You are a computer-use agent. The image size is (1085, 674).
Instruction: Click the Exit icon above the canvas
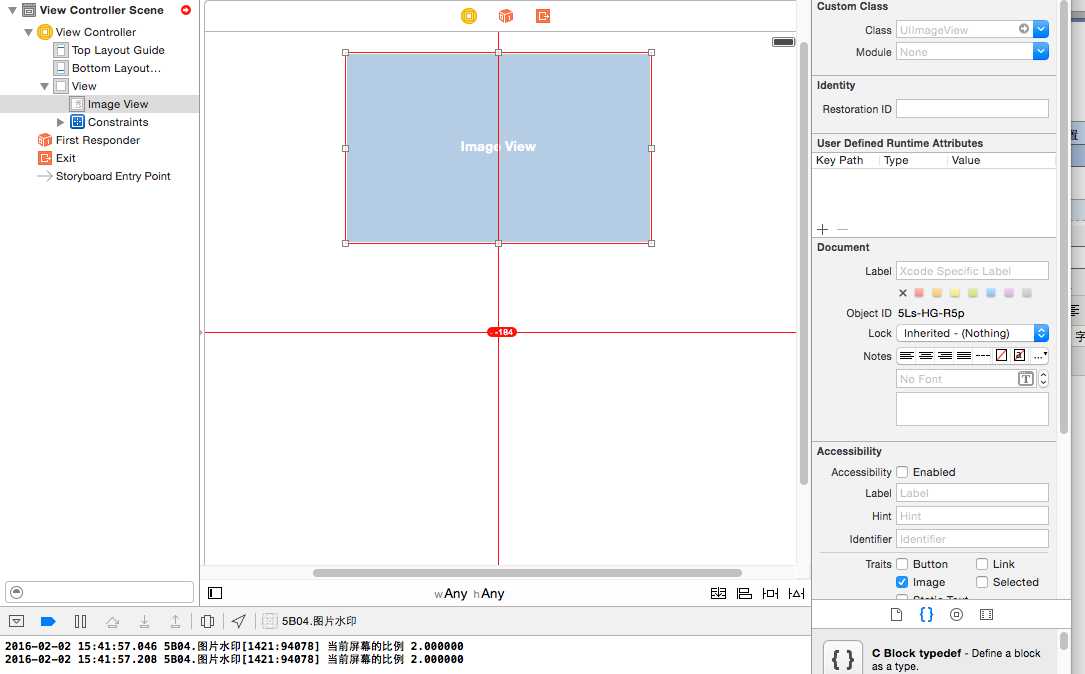click(543, 16)
